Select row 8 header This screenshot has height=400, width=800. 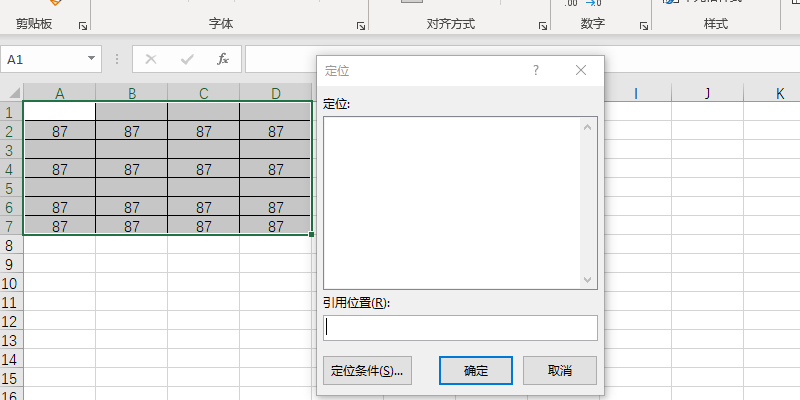coord(11,245)
